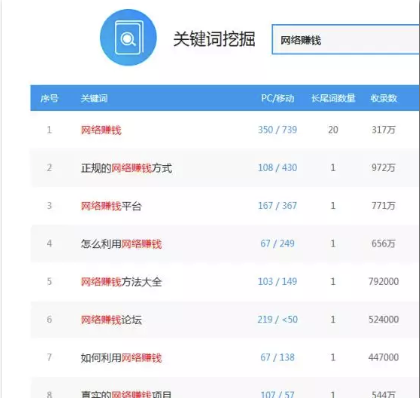Open keyword 如何利用网络赚钱

[x=121, y=358]
